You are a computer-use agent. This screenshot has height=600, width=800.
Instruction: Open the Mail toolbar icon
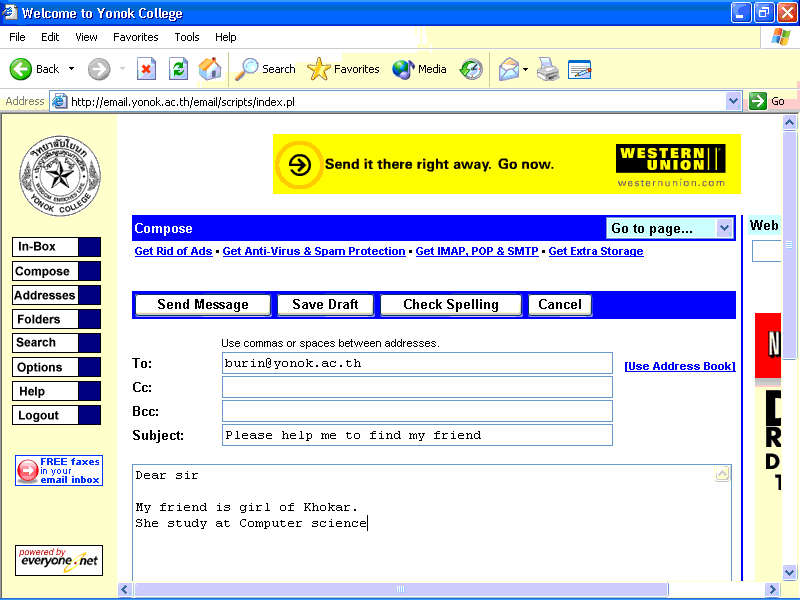point(509,69)
